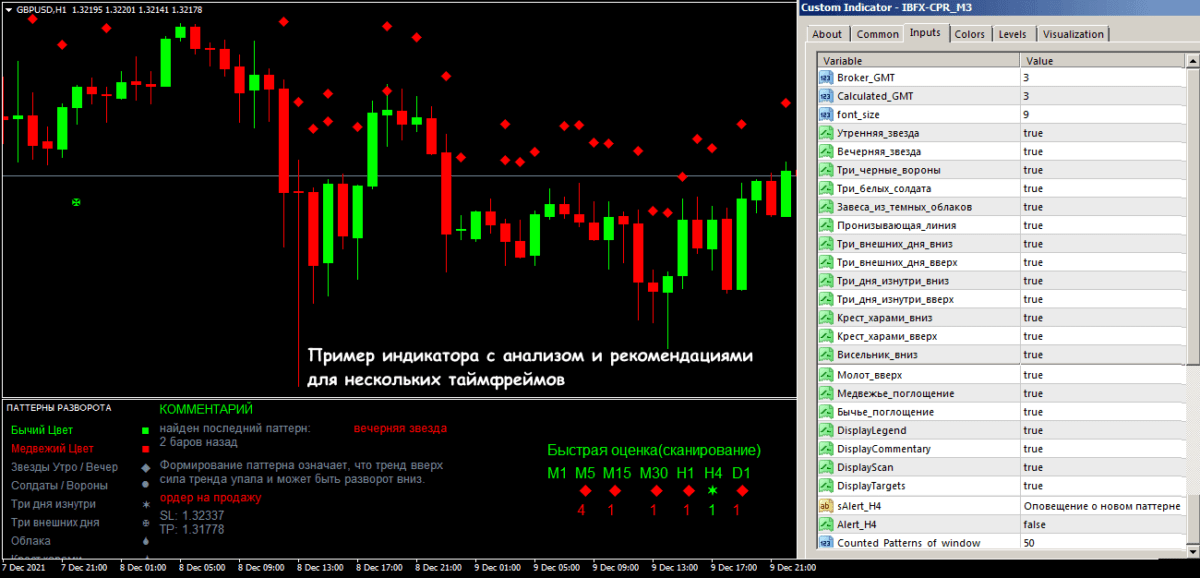Click the green Бычий Цвет color square
The image size is (1200, 578).
[146, 430]
